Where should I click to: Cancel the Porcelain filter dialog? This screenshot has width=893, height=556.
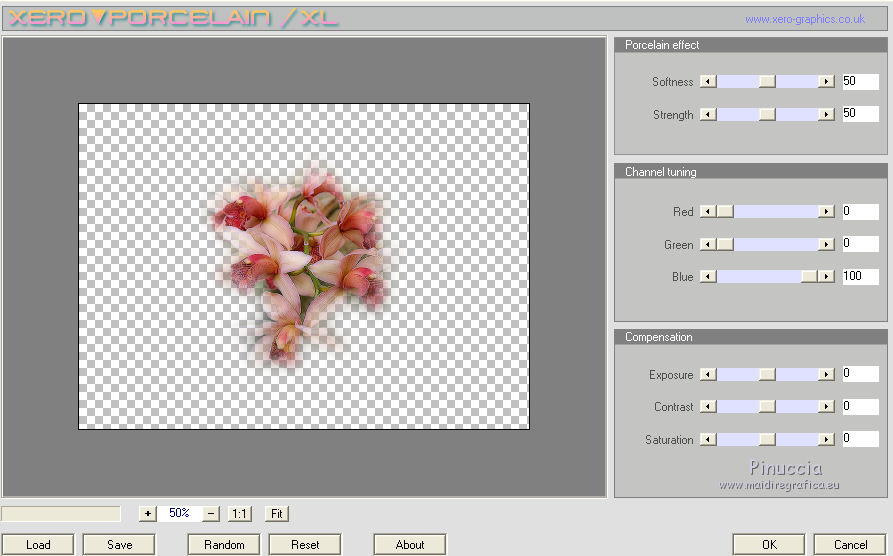(x=850, y=545)
